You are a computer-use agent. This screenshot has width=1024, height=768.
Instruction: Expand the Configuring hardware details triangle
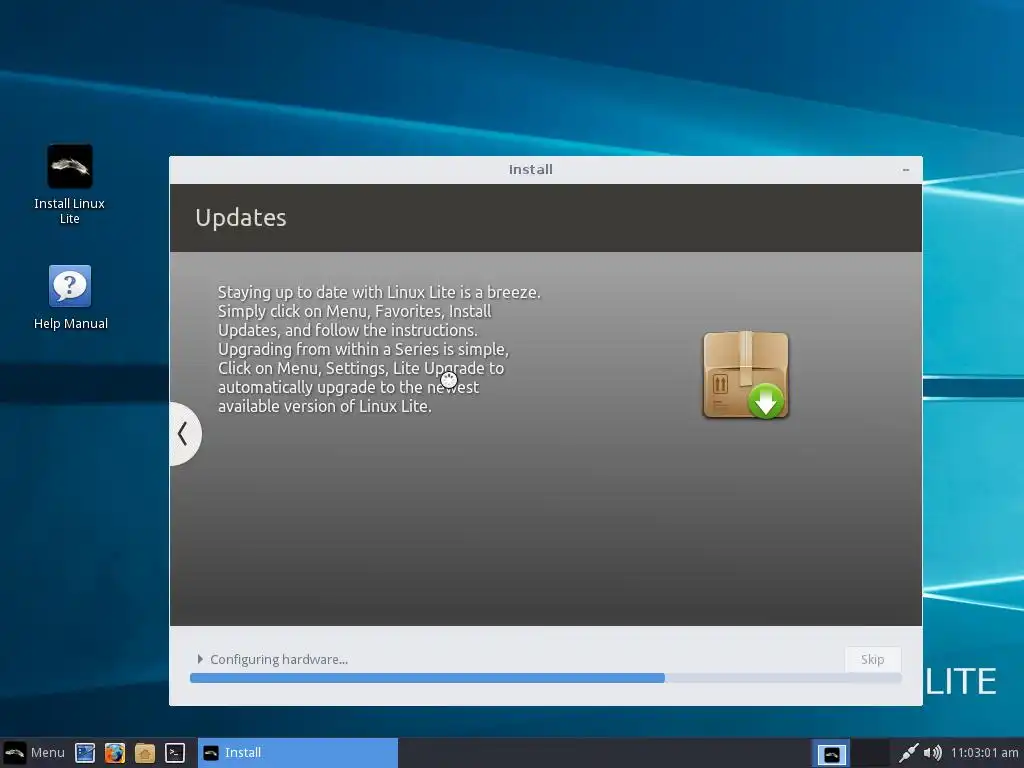point(200,659)
